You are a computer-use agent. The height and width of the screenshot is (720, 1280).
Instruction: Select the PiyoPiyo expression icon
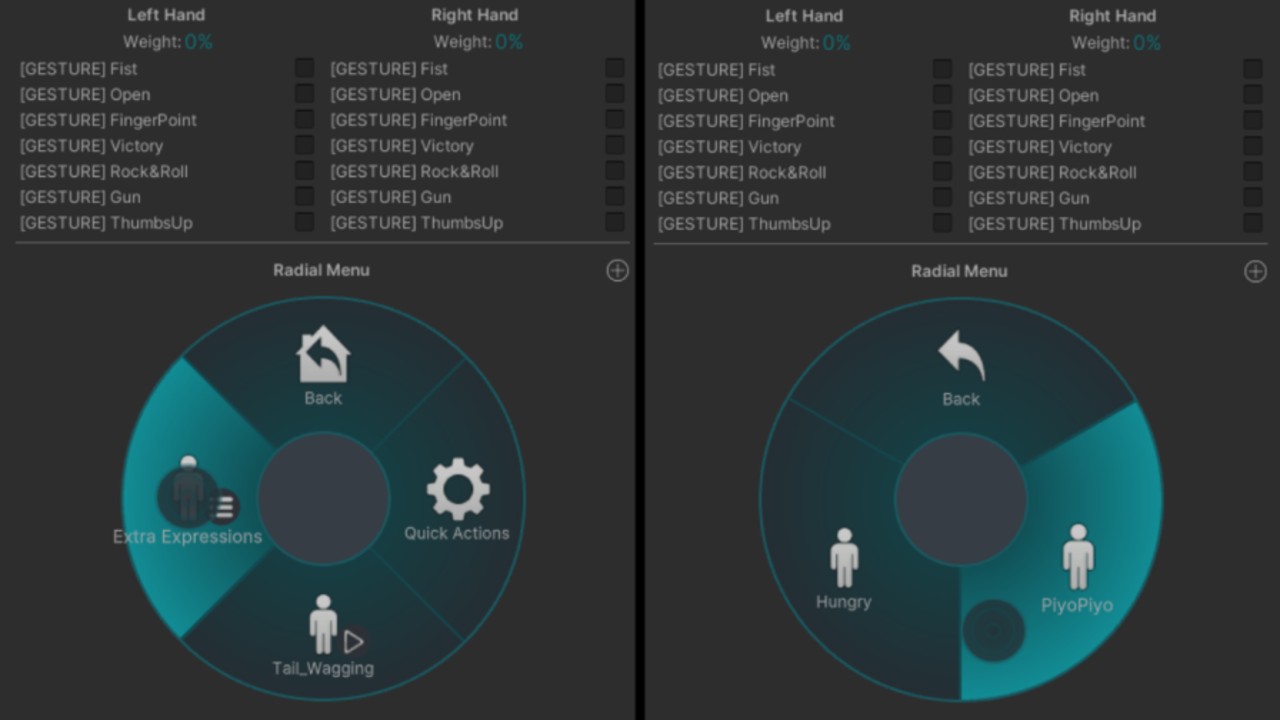1077,557
